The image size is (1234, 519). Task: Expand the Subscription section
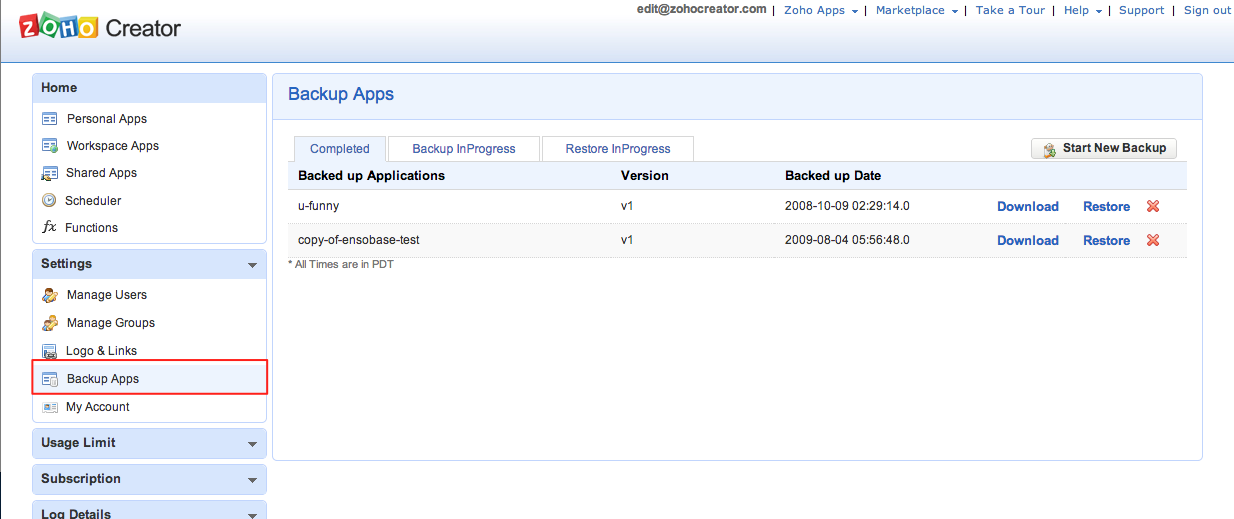tap(252, 480)
